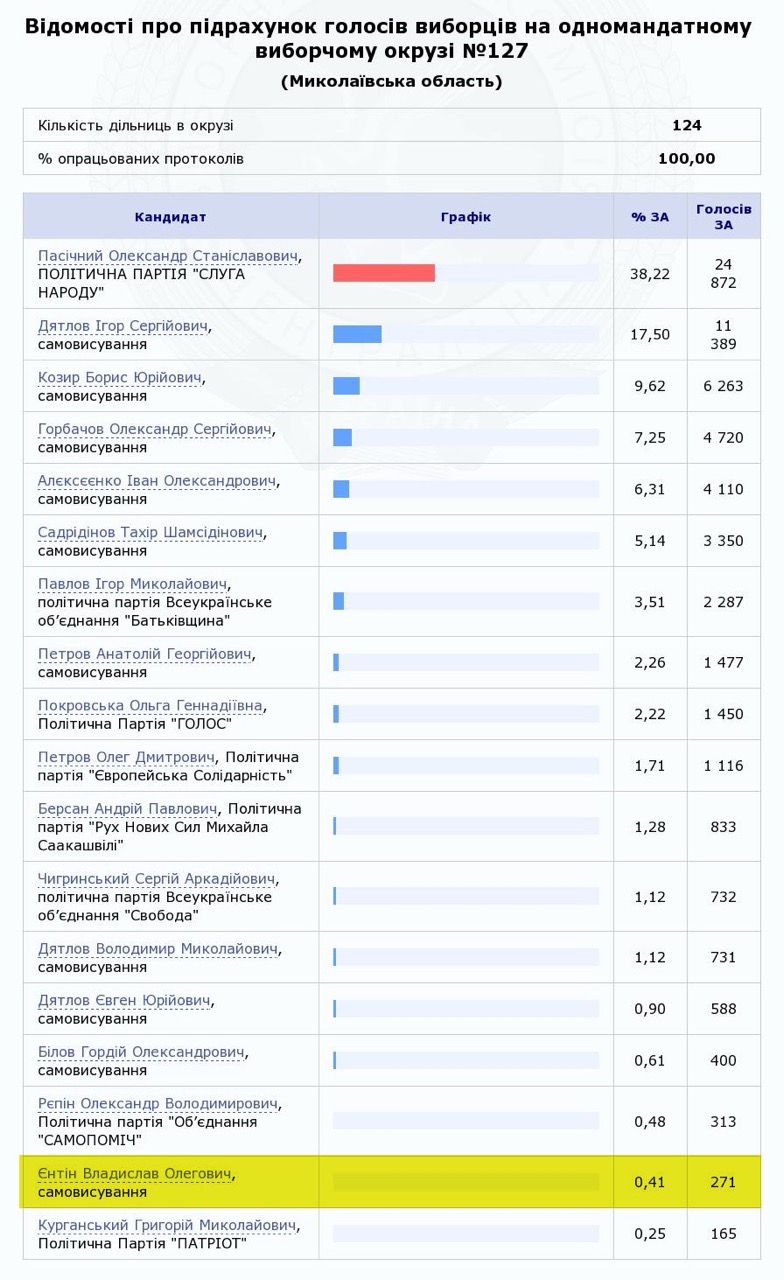Open Покровська Ольга Геннадіївна link
Viewport: 784px width, 1280px height.
[x=150, y=706]
